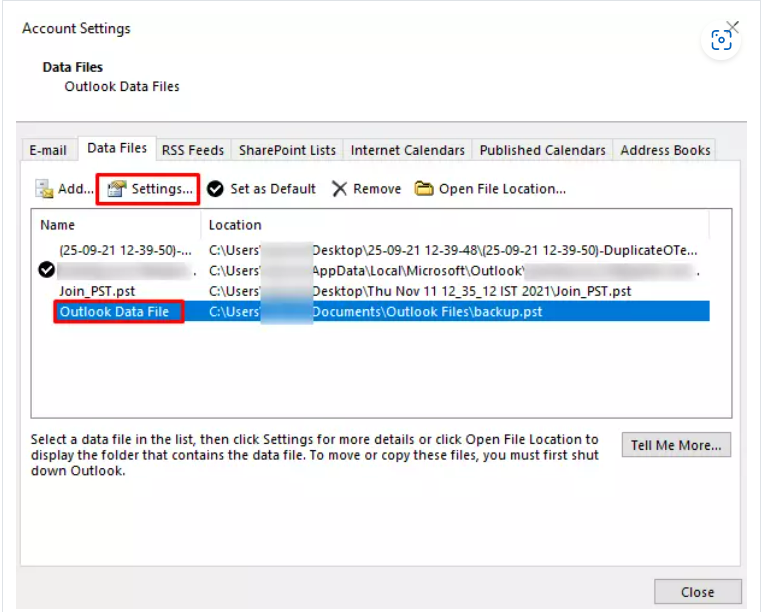Click Open File Location text
The height and width of the screenshot is (612, 766).
coord(502,189)
